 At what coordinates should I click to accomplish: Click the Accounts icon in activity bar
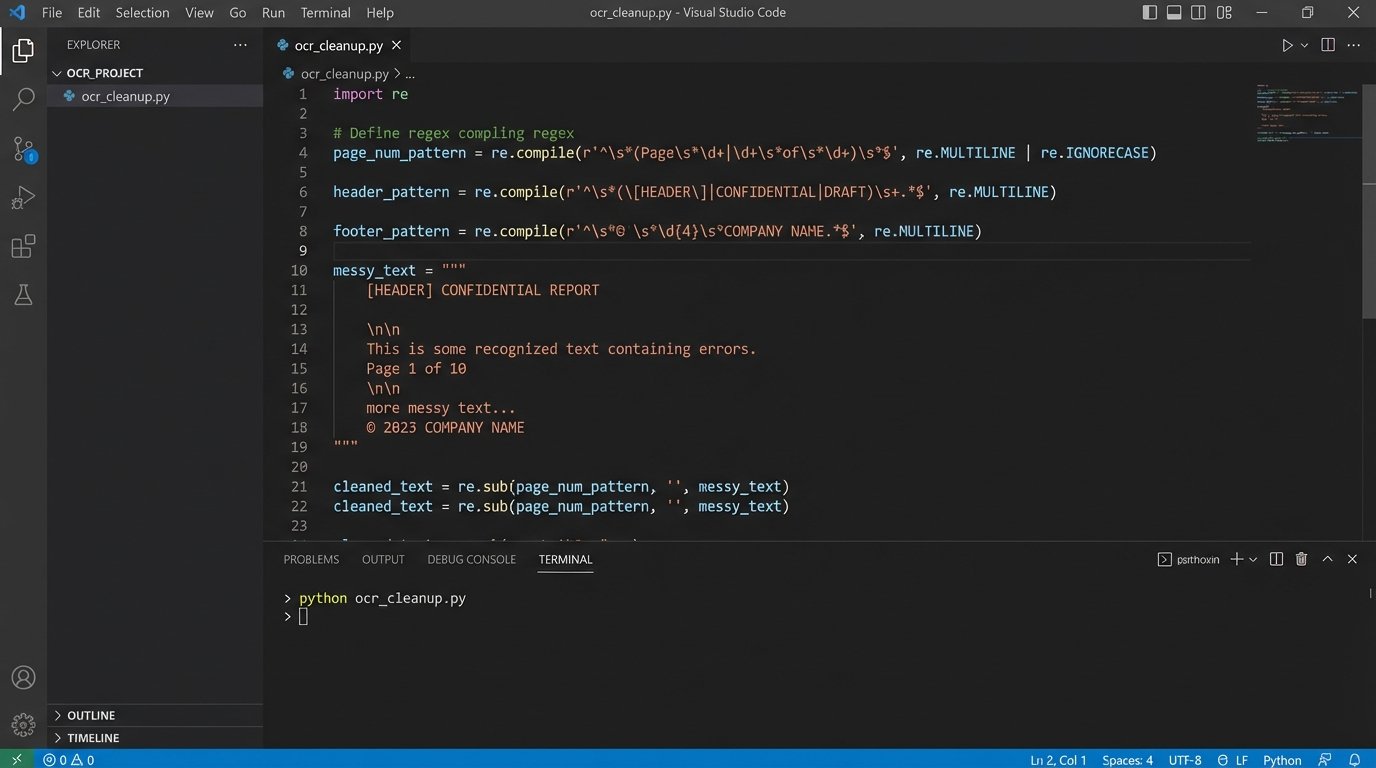click(23, 677)
